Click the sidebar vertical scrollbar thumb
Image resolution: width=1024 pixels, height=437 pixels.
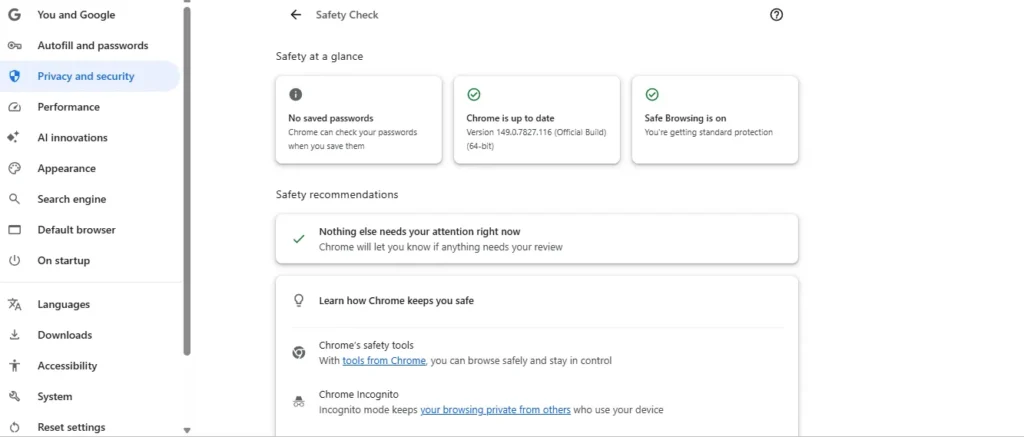(187, 180)
